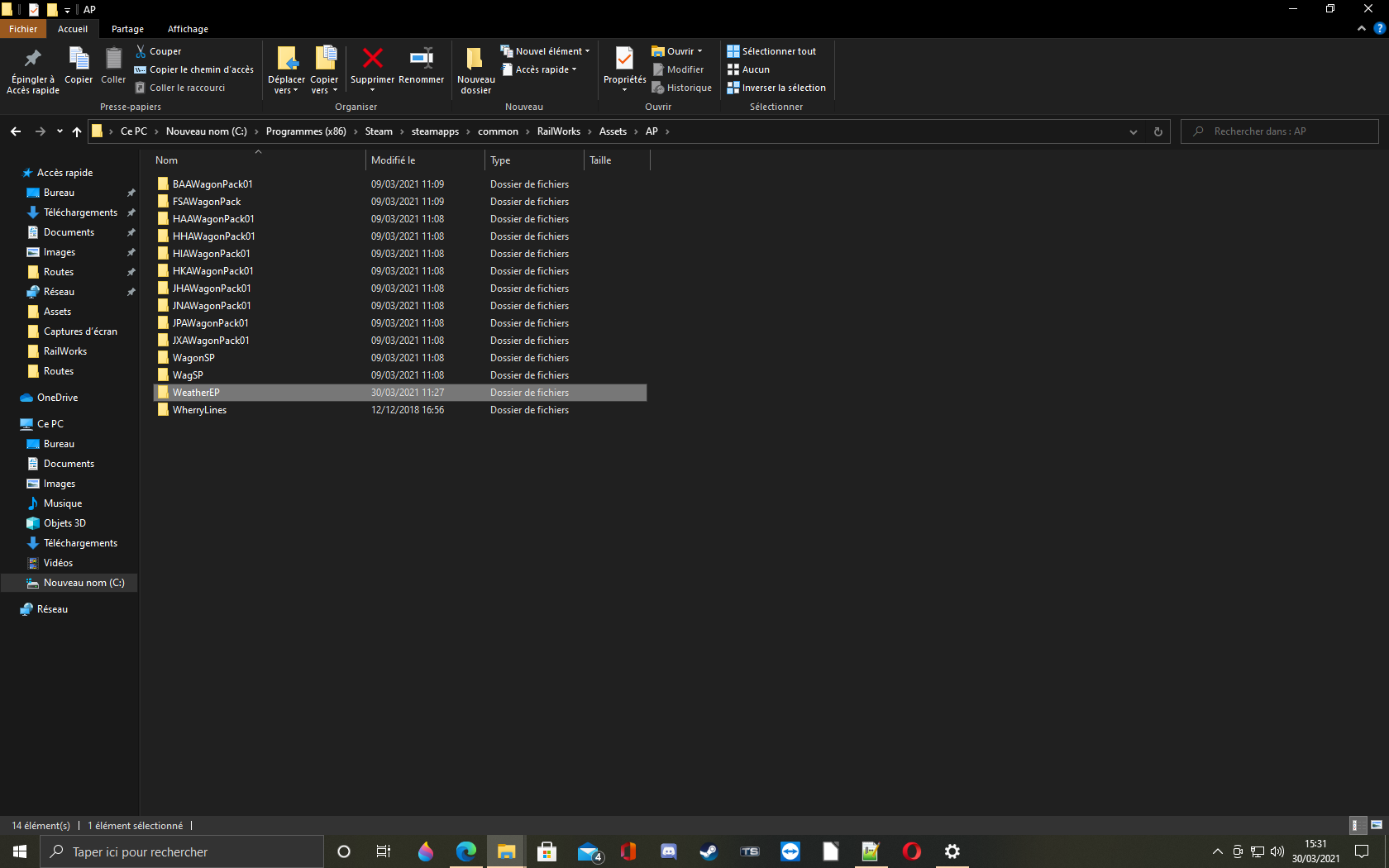Expand the address bar history dropdown

pyautogui.click(x=1134, y=131)
